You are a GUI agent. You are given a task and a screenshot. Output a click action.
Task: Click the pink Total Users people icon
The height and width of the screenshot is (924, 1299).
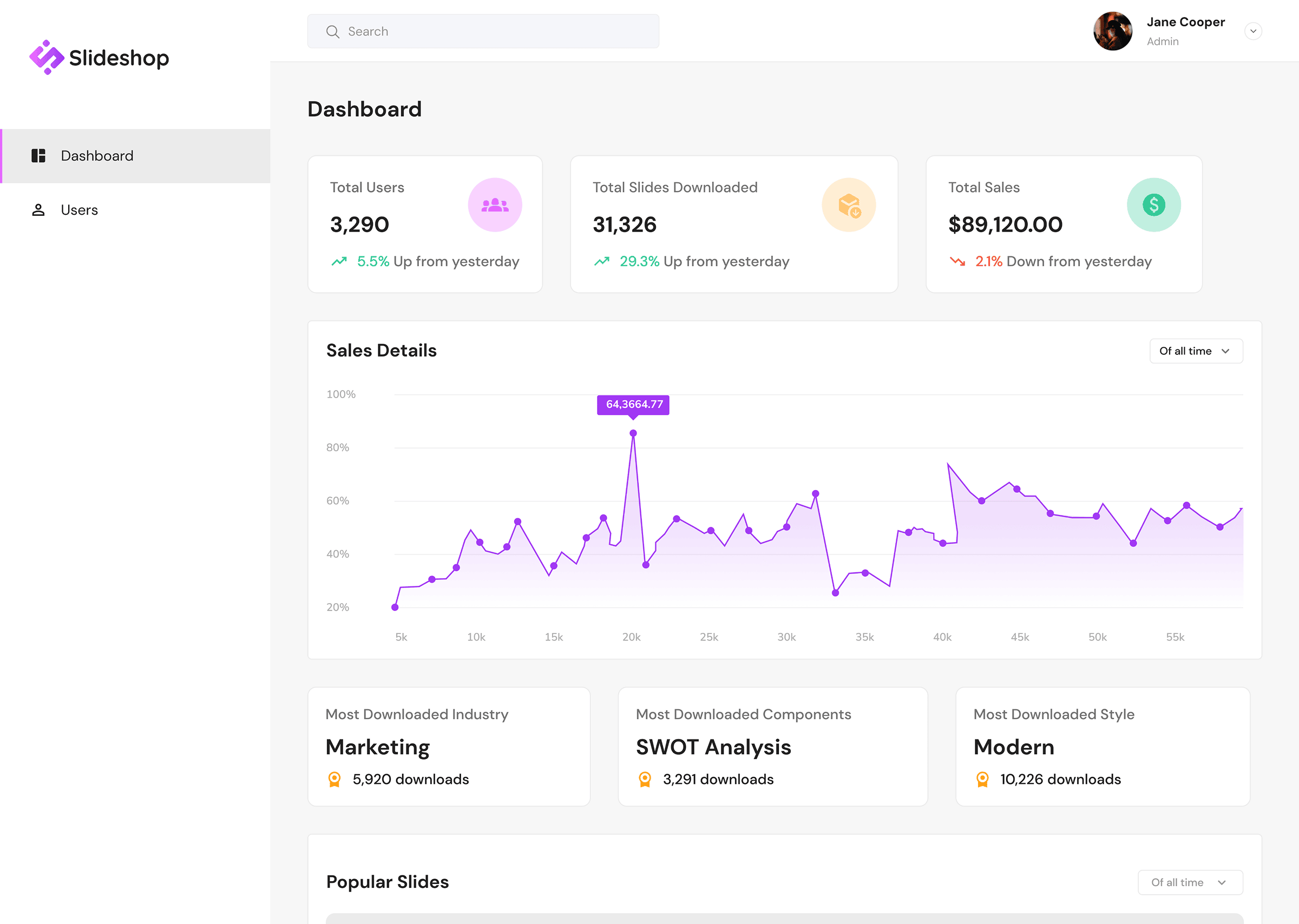pyautogui.click(x=495, y=204)
